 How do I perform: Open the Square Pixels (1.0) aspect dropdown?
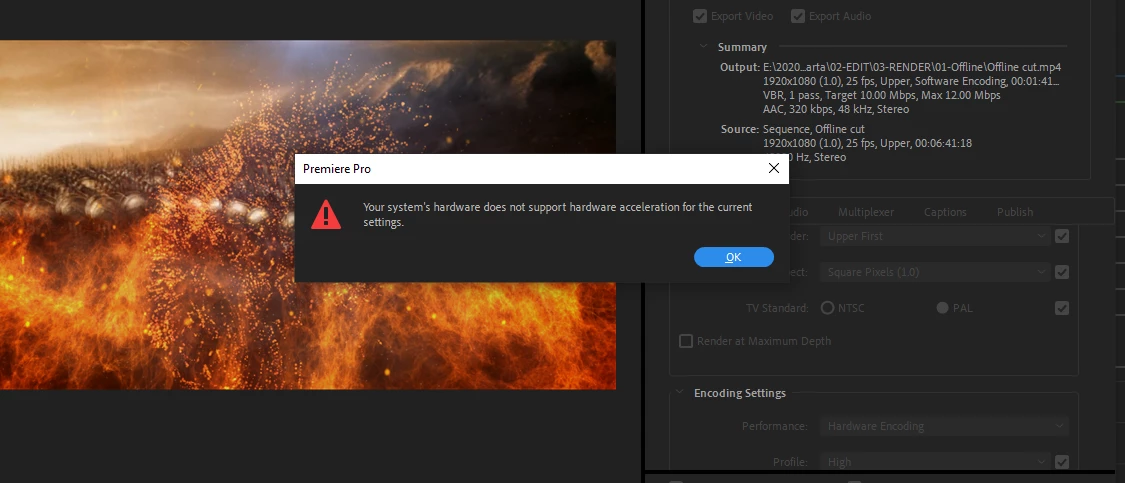coord(936,272)
